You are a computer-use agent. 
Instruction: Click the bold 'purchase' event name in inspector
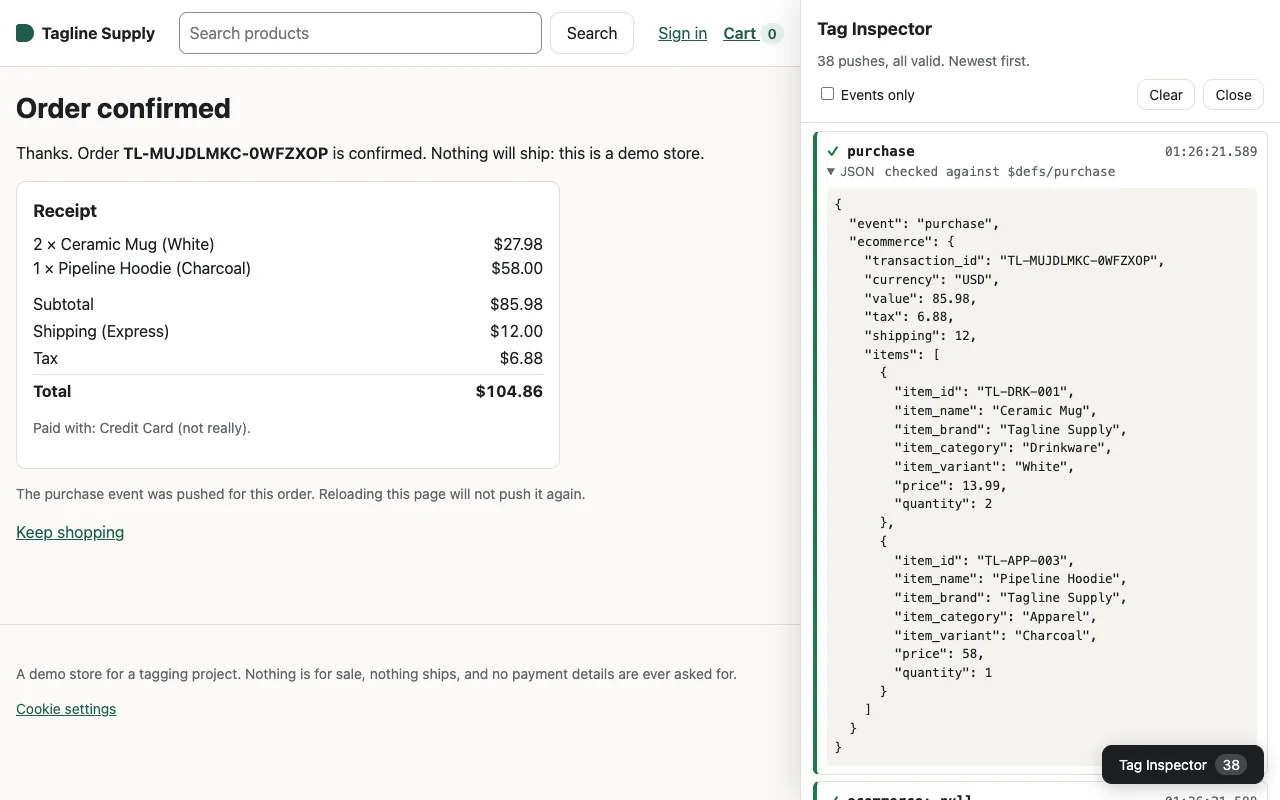coord(881,151)
